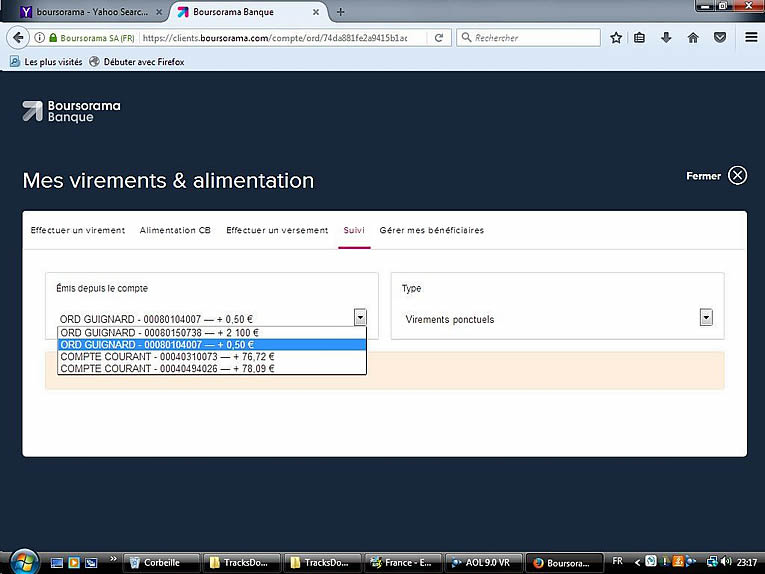Image resolution: width=765 pixels, height=574 pixels.
Task: Open the Firefox downloads arrow icon
Action: click(667, 38)
